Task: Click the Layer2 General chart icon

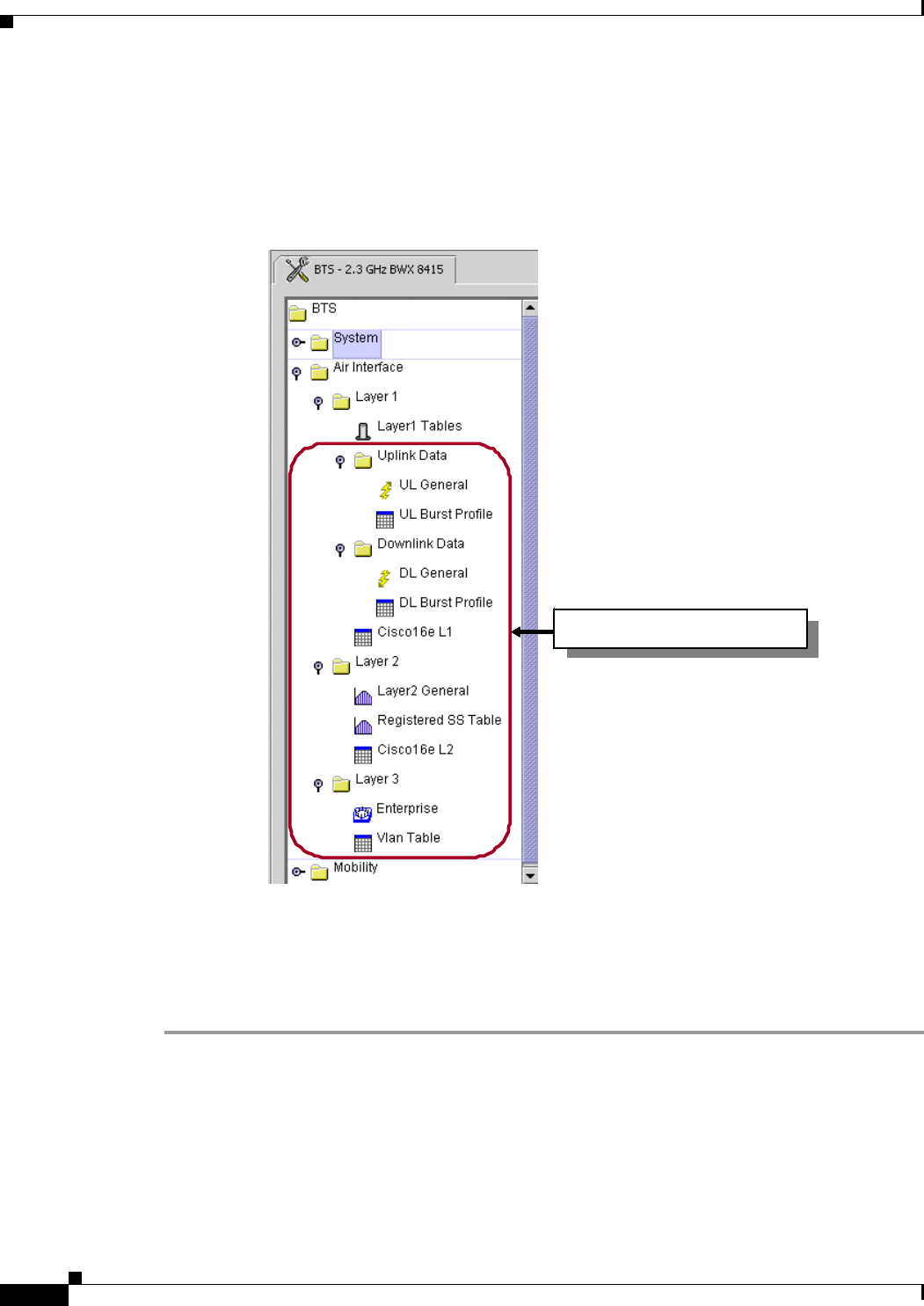Action: (x=363, y=696)
